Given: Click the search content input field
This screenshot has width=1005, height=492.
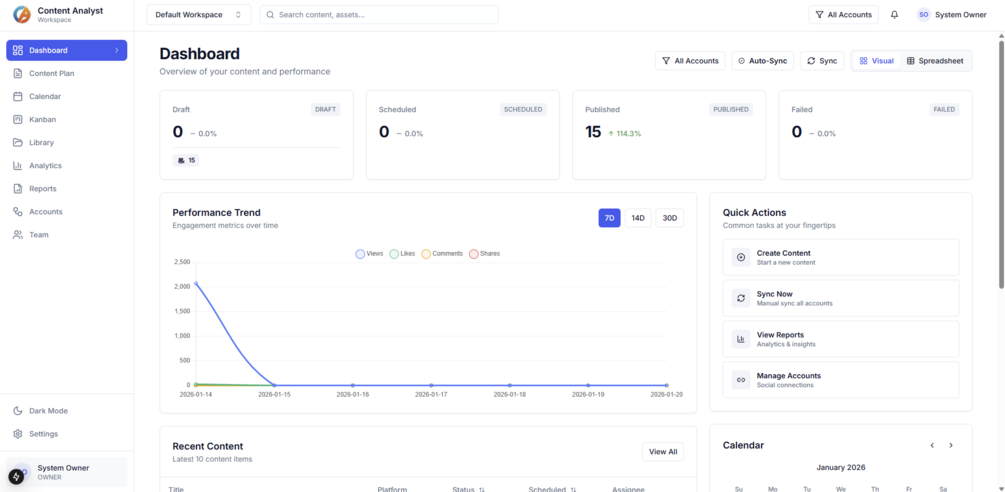Looking at the screenshot, I should point(380,15).
